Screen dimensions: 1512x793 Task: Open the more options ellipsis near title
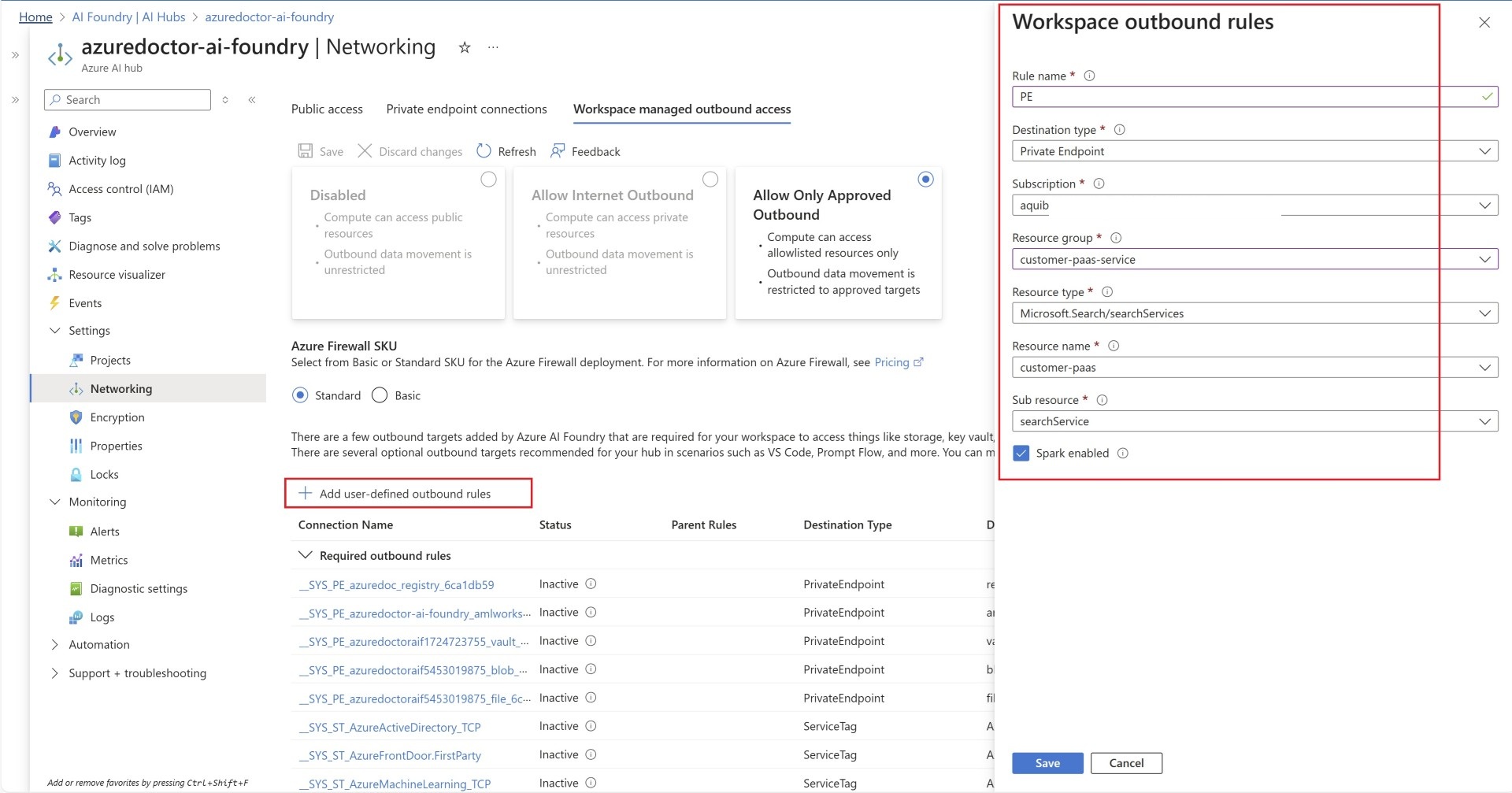[493, 47]
